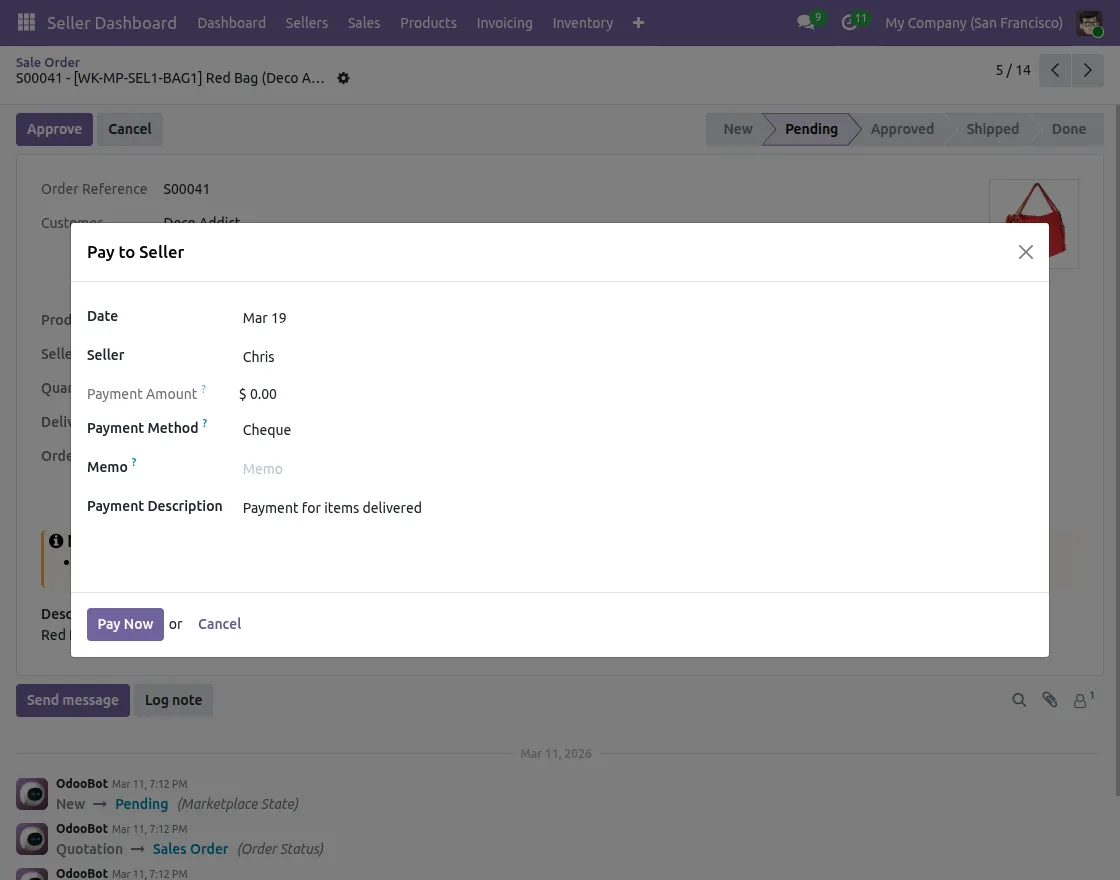Viewport: 1120px width, 880px height.
Task: Open the Dashboard menu
Action: point(231,23)
